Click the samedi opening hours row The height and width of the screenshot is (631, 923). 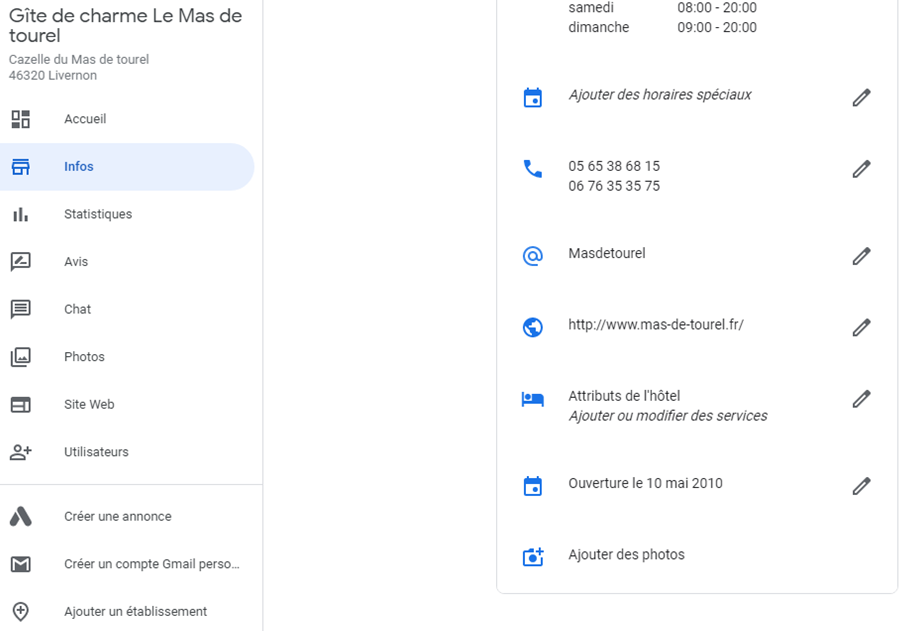click(x=662, y=8)
